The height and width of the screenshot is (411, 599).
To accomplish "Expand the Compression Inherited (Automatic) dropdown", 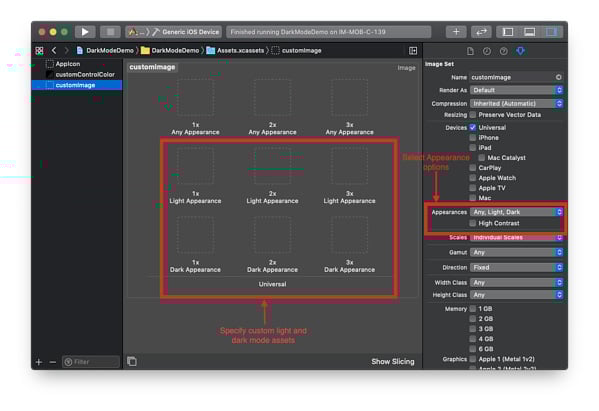I will pyautogui.click(x=516, y=104).
